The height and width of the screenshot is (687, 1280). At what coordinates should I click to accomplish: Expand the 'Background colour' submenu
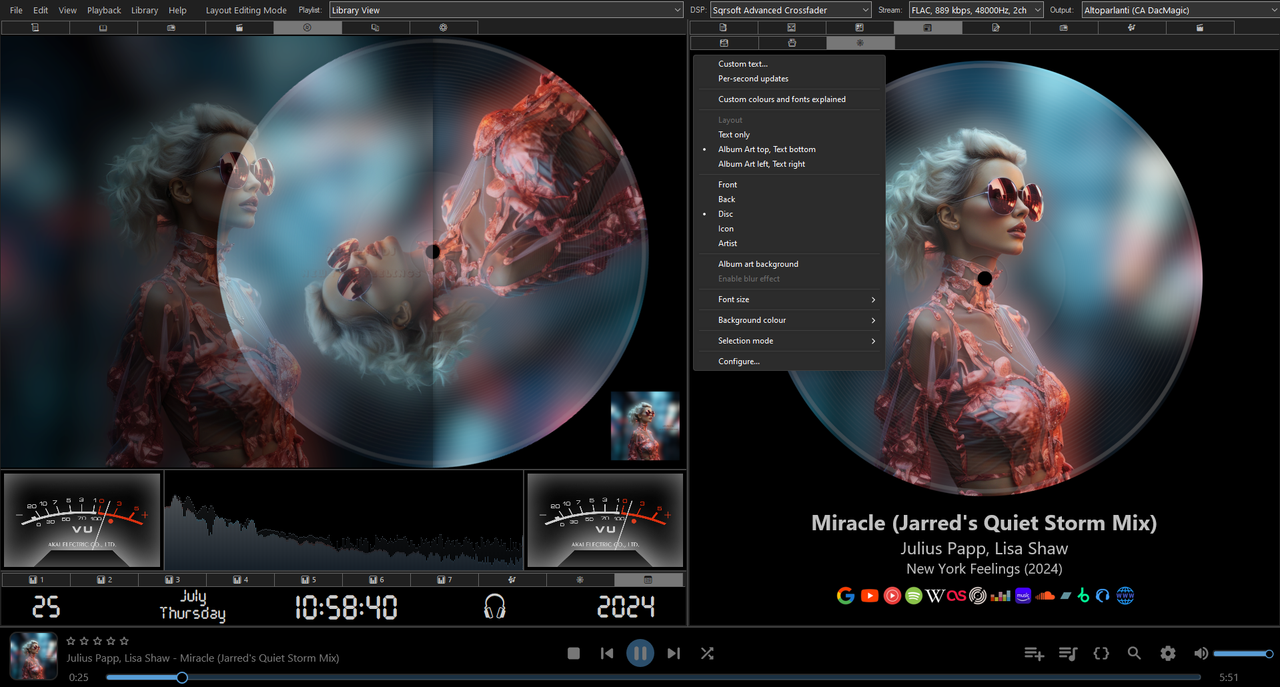click(788, 320)
